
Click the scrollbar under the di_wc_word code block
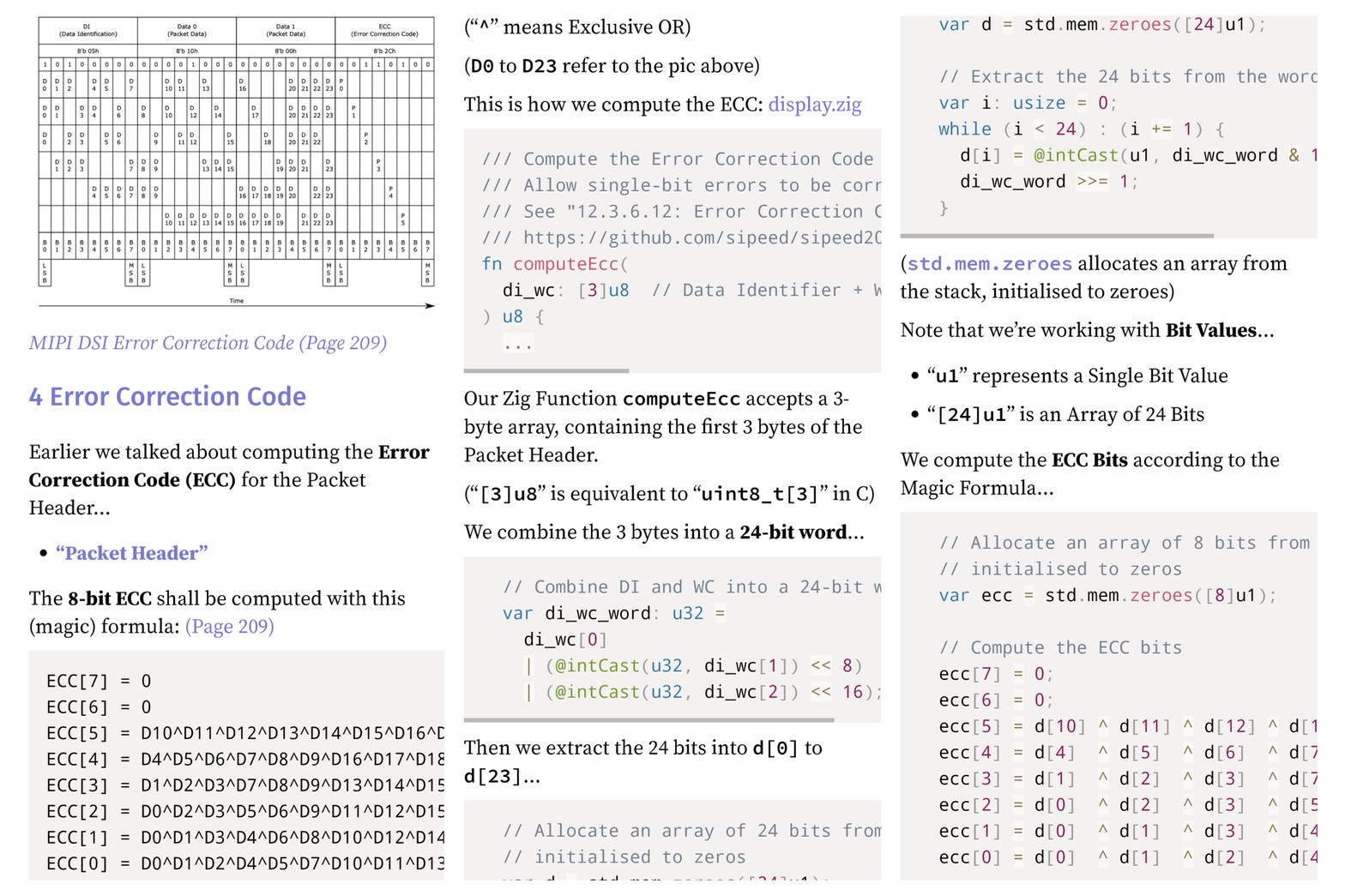[x=648, y=720]
